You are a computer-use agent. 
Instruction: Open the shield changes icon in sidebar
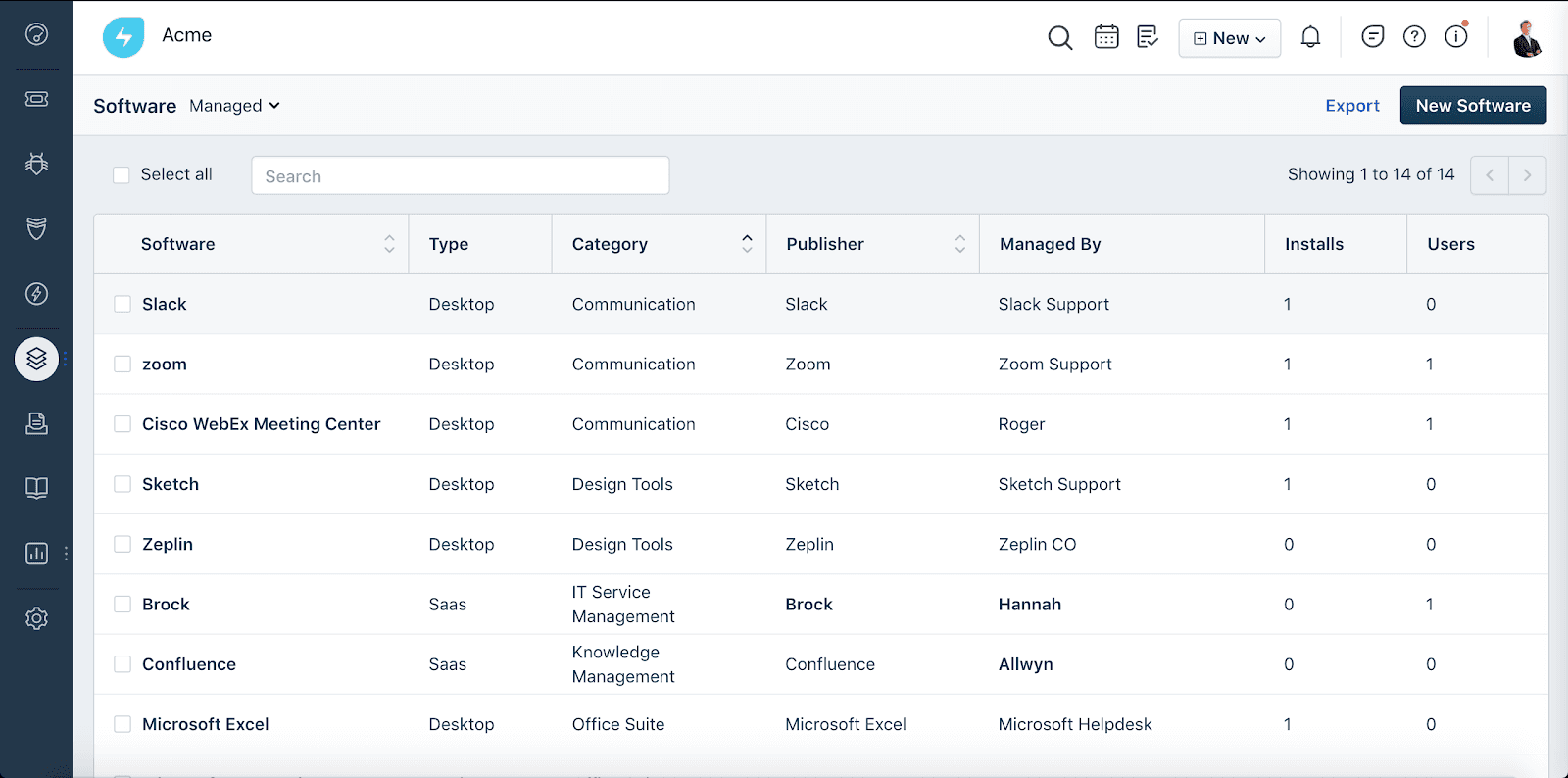click(x=36, y=228)
